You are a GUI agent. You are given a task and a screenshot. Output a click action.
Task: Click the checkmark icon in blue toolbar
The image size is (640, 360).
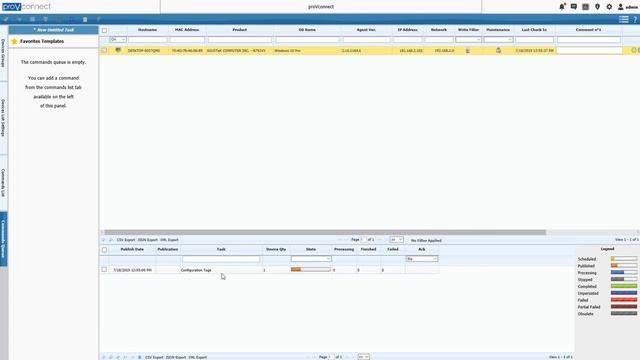[x=6, y=19]
